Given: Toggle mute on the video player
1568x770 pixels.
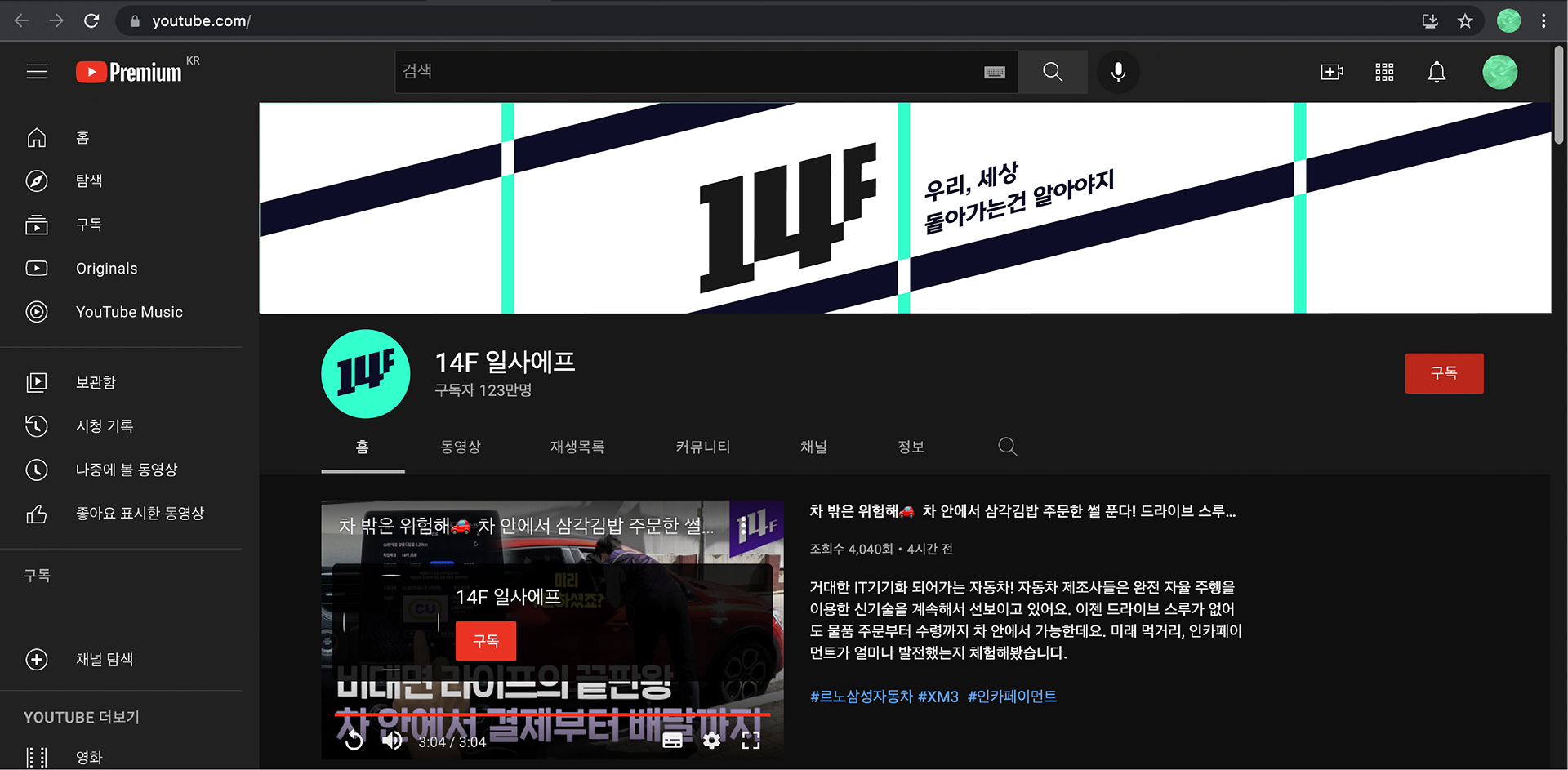Looking at the screenshot, I should pyautogui.click(x=391, y=741).
